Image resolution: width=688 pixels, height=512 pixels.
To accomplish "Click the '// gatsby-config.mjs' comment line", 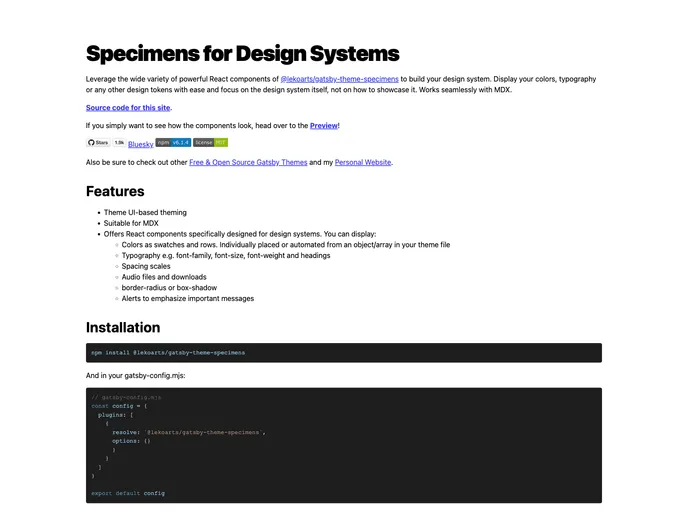I will [x=126, y=397].
